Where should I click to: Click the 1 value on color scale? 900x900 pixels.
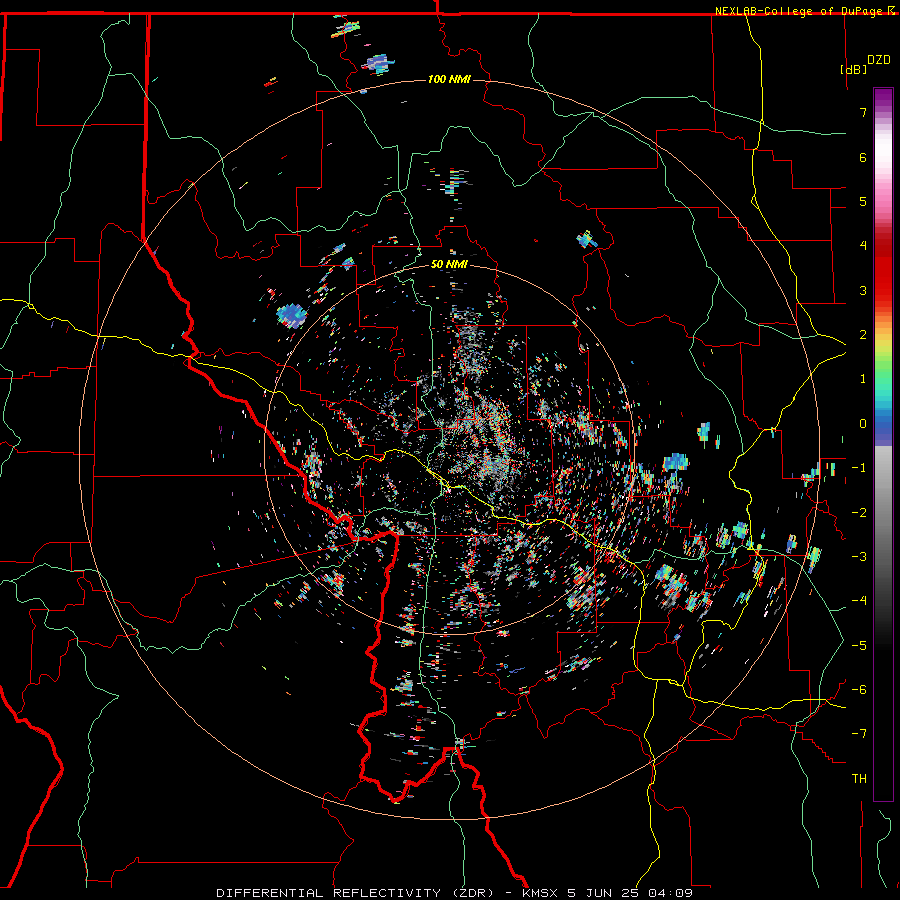click(863, 379)
